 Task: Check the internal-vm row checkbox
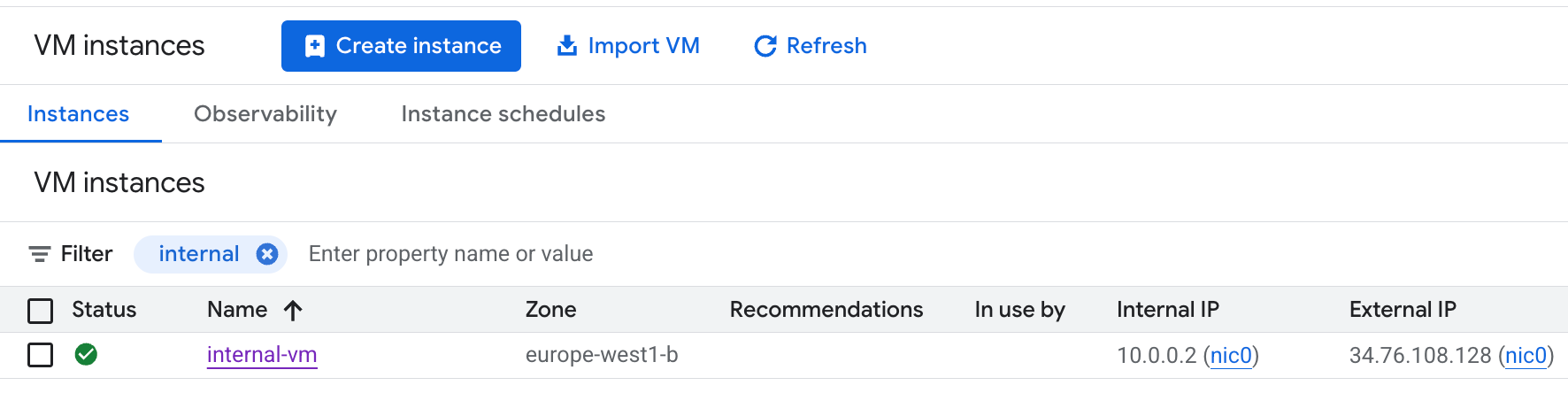(41, 355)
